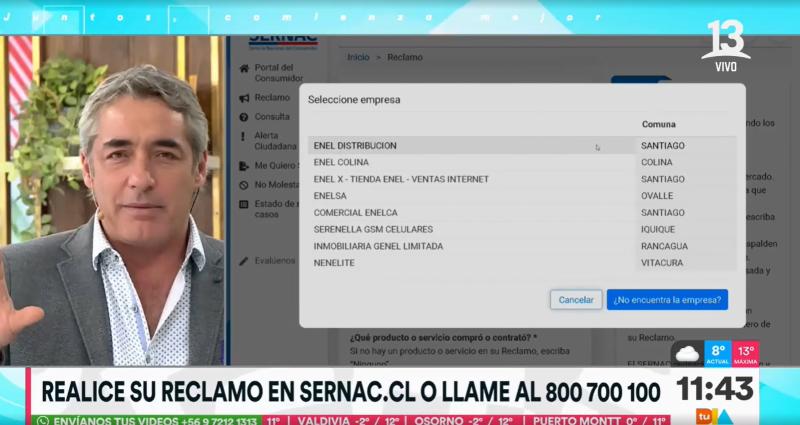
Task: Open Reclamo in the sidebar menu
Action: pos(272,97)
